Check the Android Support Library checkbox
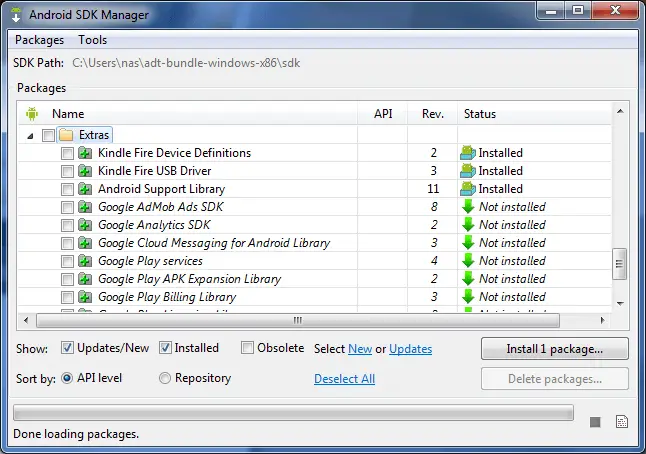Screen dimensions: 646x454 [67, 189]
